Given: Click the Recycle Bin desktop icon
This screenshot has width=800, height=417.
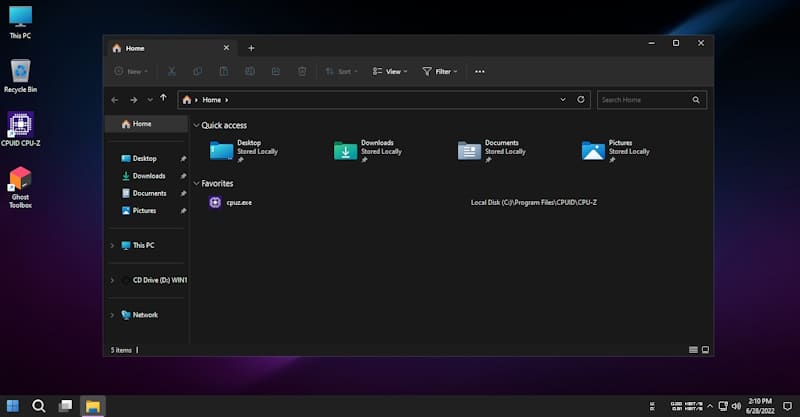Looking at the screenshot, I should (x=20, y=70).
